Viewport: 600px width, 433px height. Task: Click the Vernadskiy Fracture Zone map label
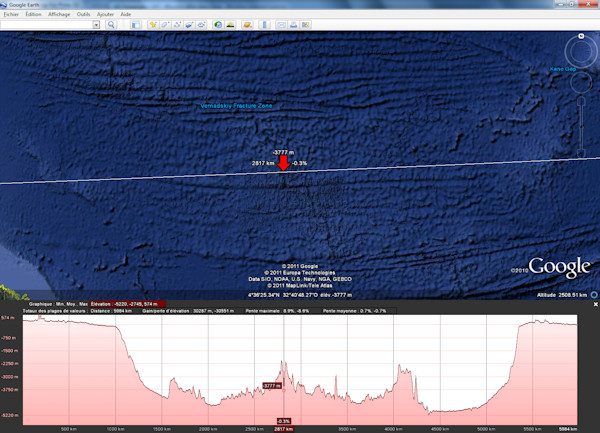(236, 106)
